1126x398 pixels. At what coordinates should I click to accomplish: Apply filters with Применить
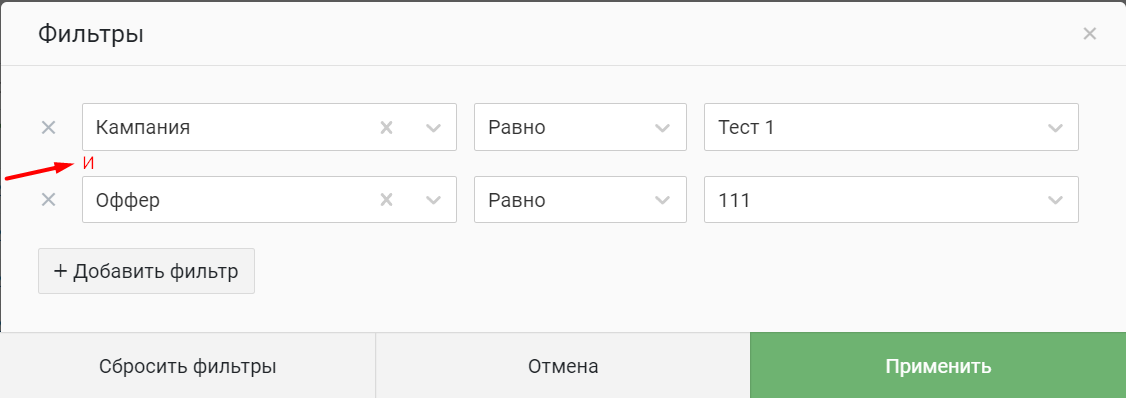pyautogui.click(x=938, y=366)
